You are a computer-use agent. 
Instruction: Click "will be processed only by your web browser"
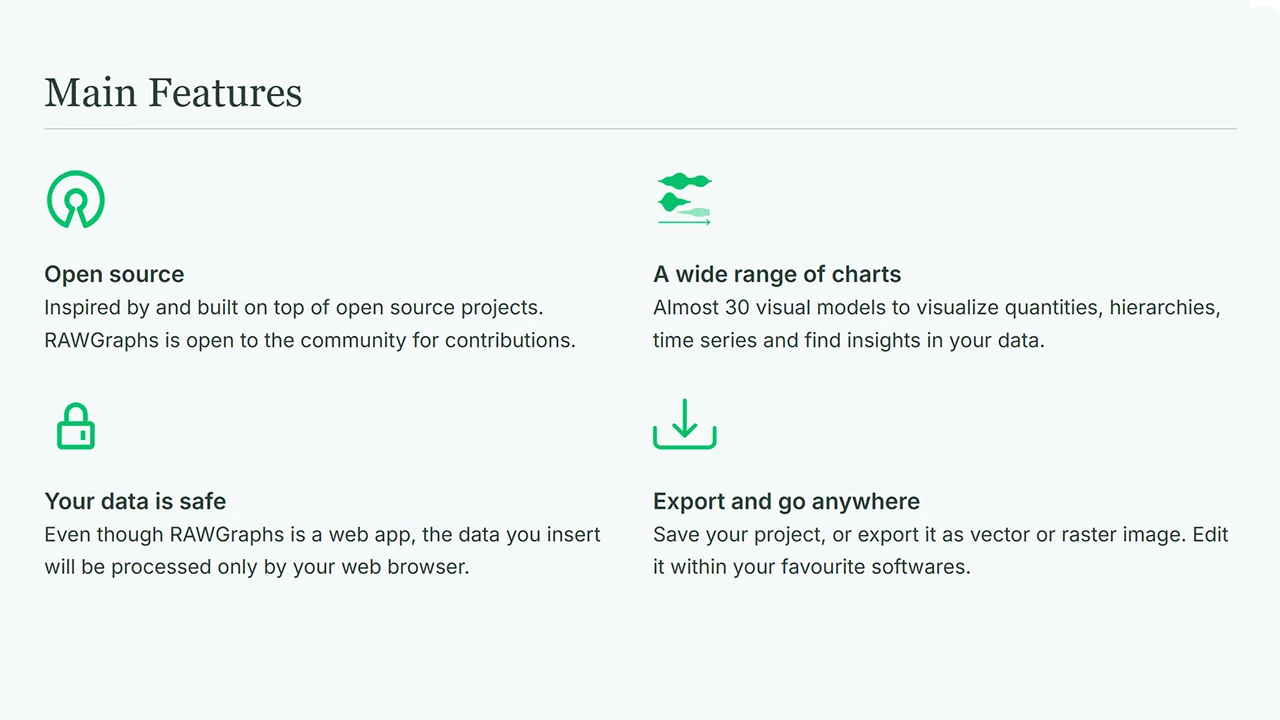coord(256,567)
